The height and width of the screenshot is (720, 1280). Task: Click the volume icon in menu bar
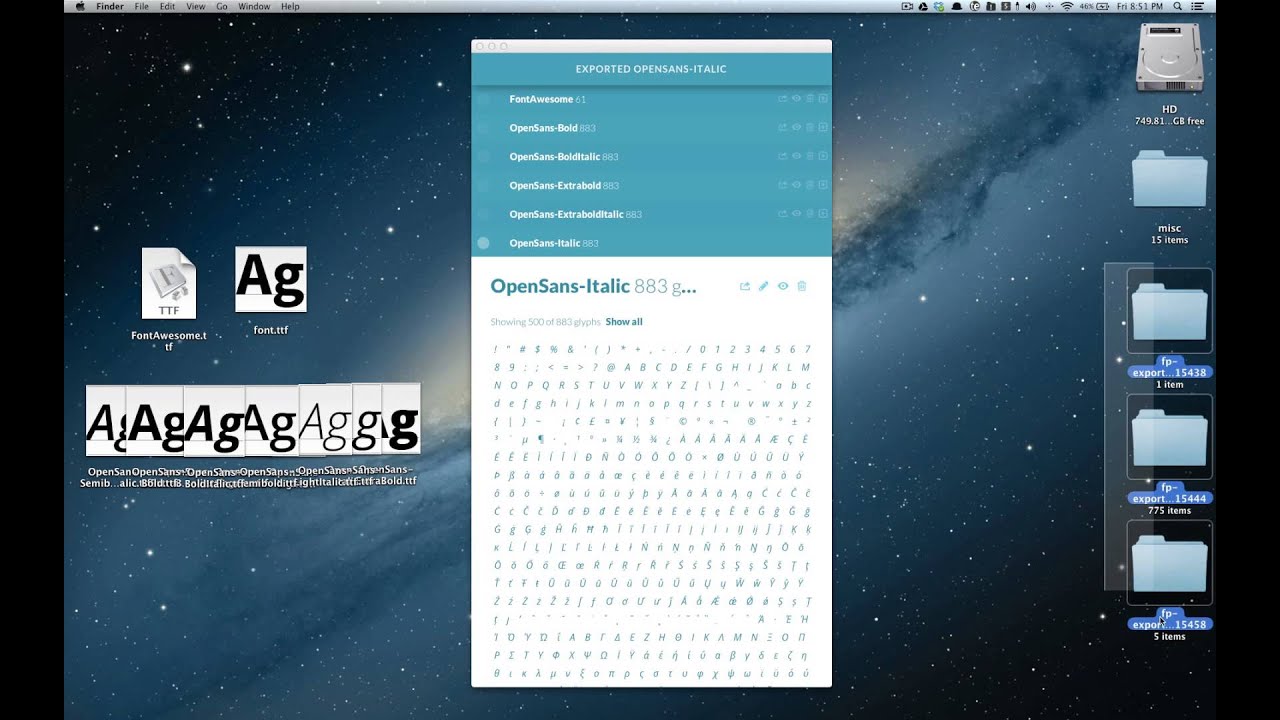click(x=1031, y=6)
